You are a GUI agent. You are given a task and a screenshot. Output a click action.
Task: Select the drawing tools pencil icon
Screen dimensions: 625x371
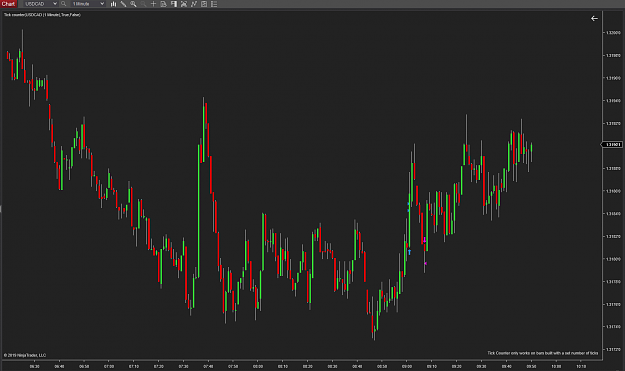[x=123, y=4]
